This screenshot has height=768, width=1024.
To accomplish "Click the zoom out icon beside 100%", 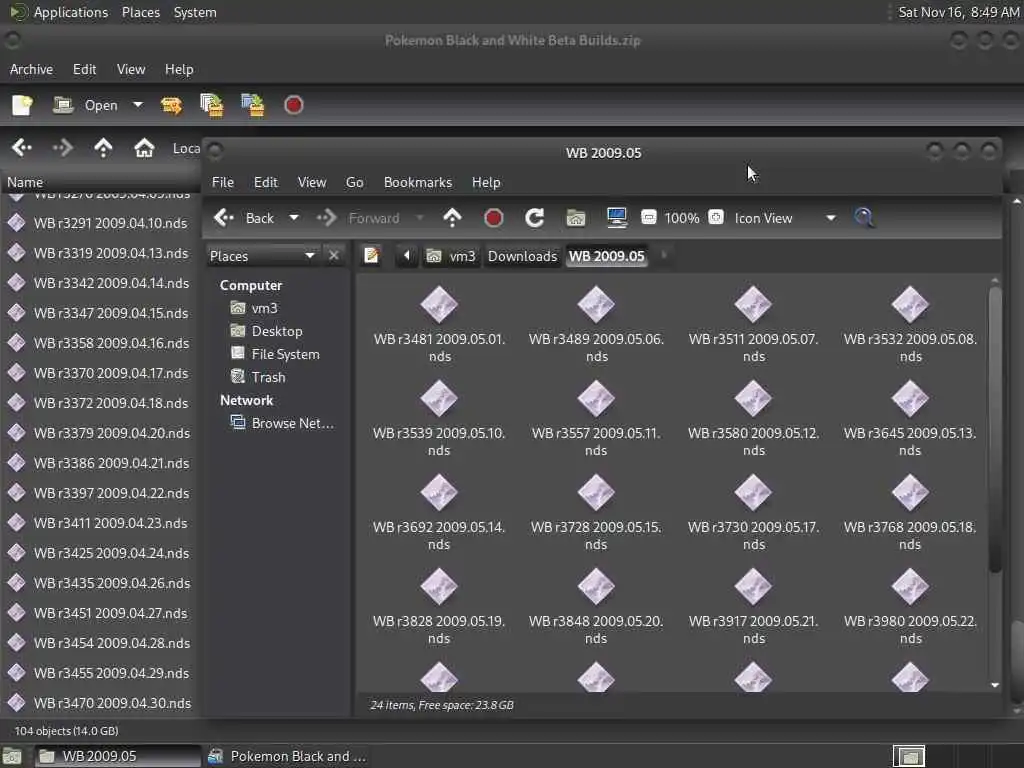I will [648, 217].
